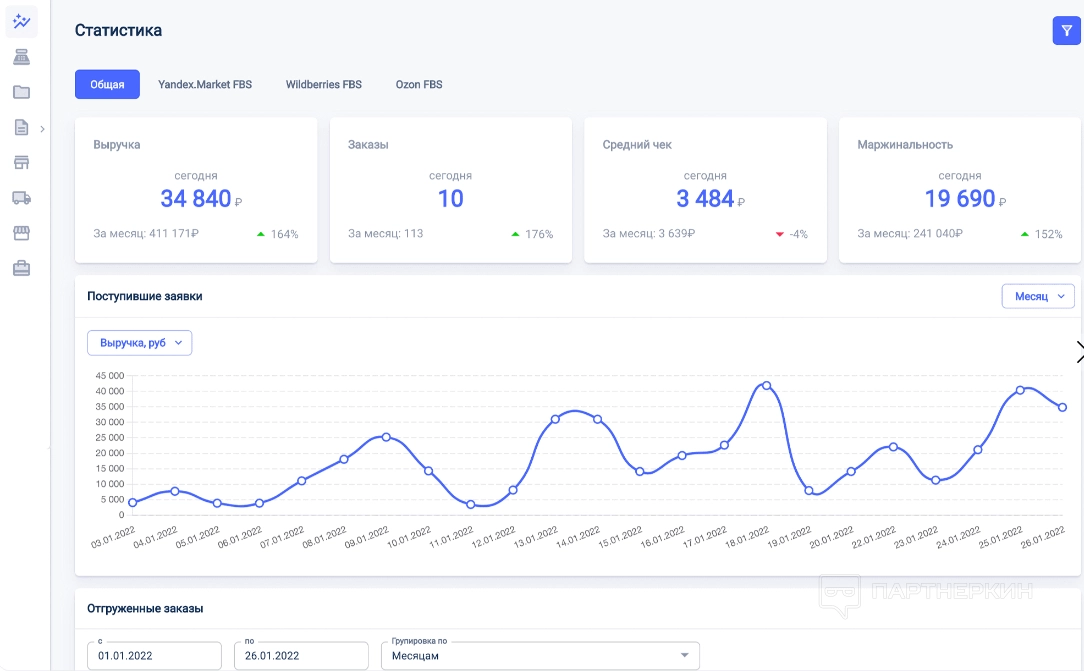
Task: Click the market stall awning sidebar icon
Action: pos(21,233)
